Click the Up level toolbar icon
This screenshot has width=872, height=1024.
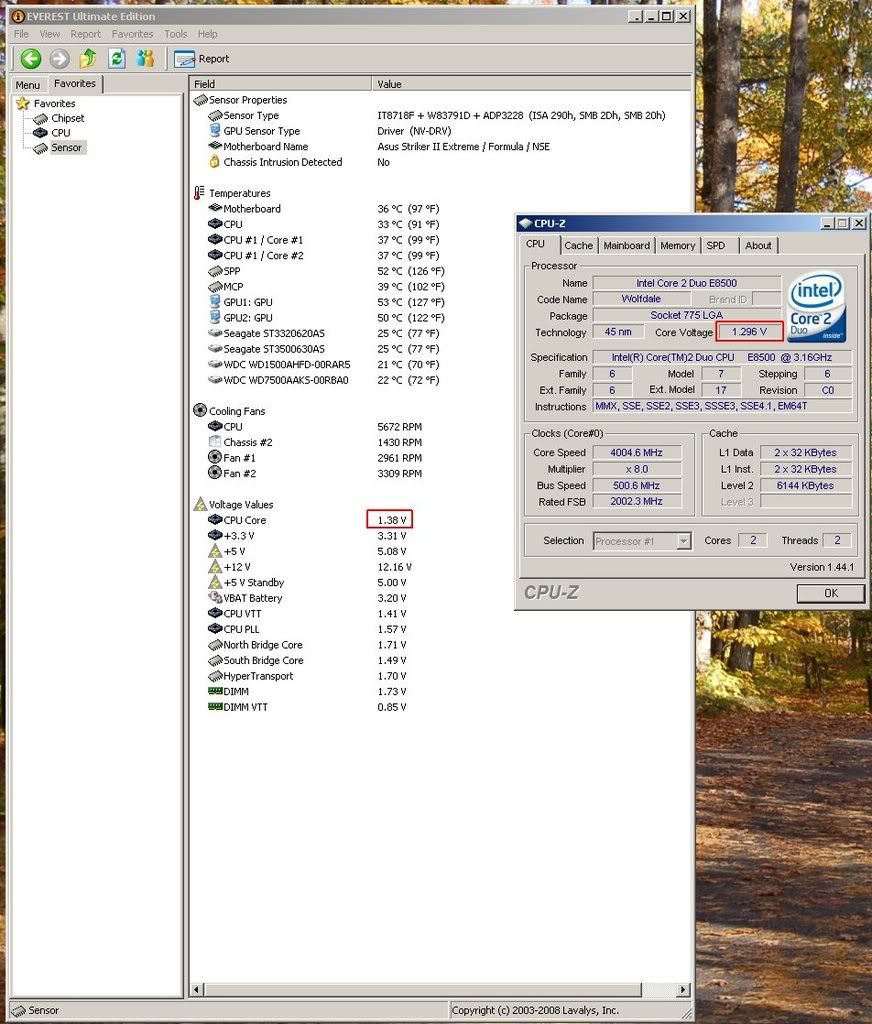pos(88,59)
